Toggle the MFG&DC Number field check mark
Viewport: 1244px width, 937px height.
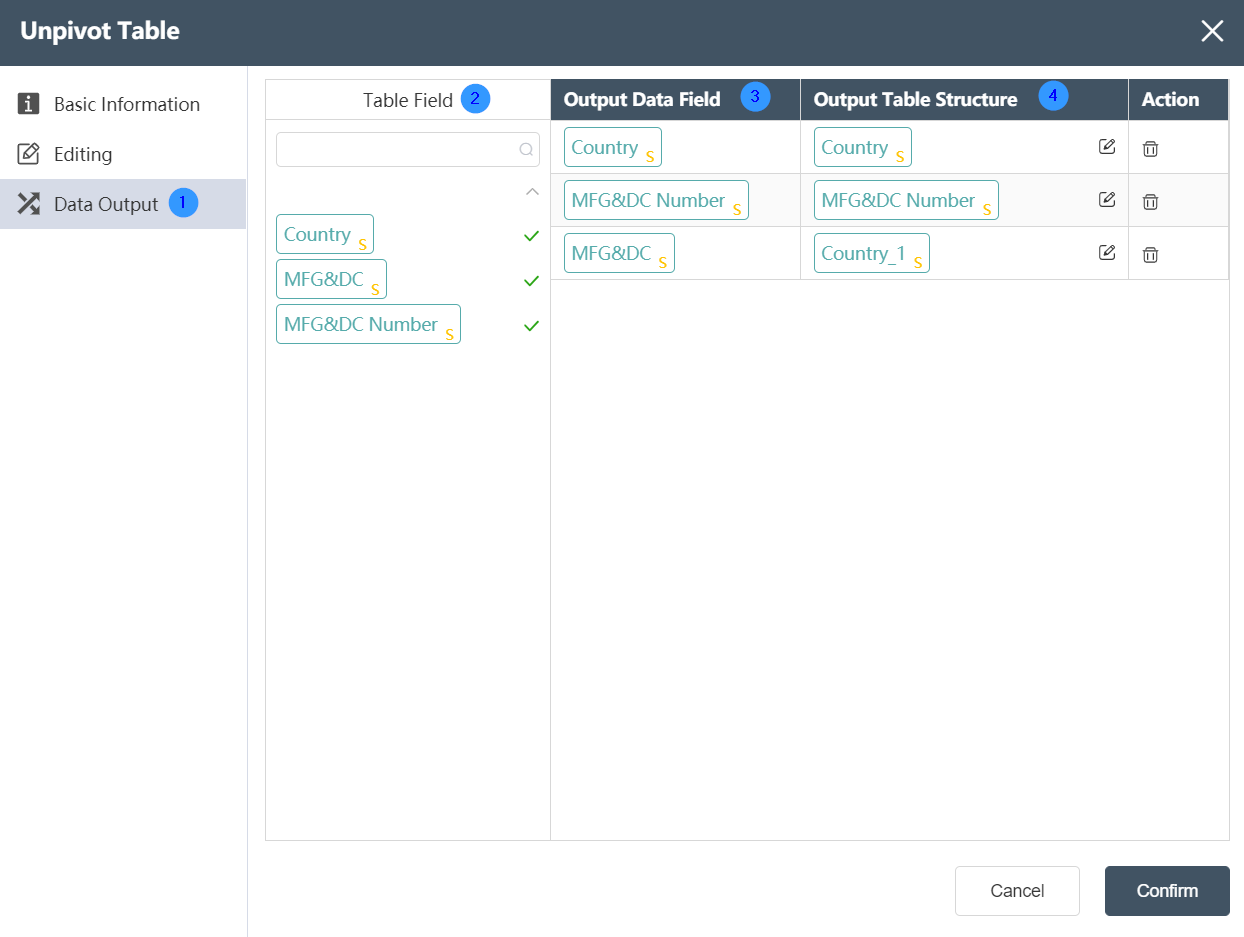[x=531, y=326]
